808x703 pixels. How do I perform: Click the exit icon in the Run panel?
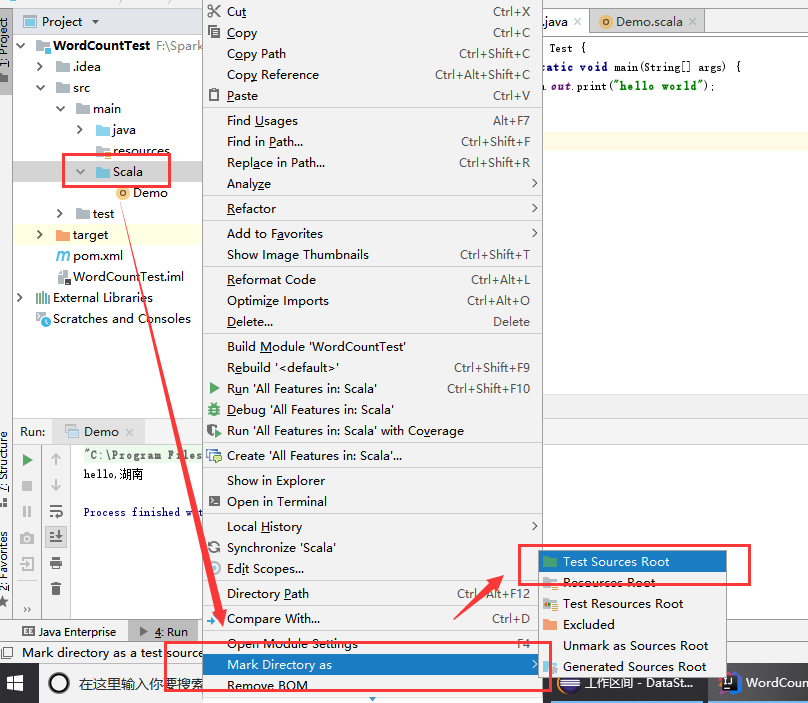pyautogui.click(x=27, y=563)
